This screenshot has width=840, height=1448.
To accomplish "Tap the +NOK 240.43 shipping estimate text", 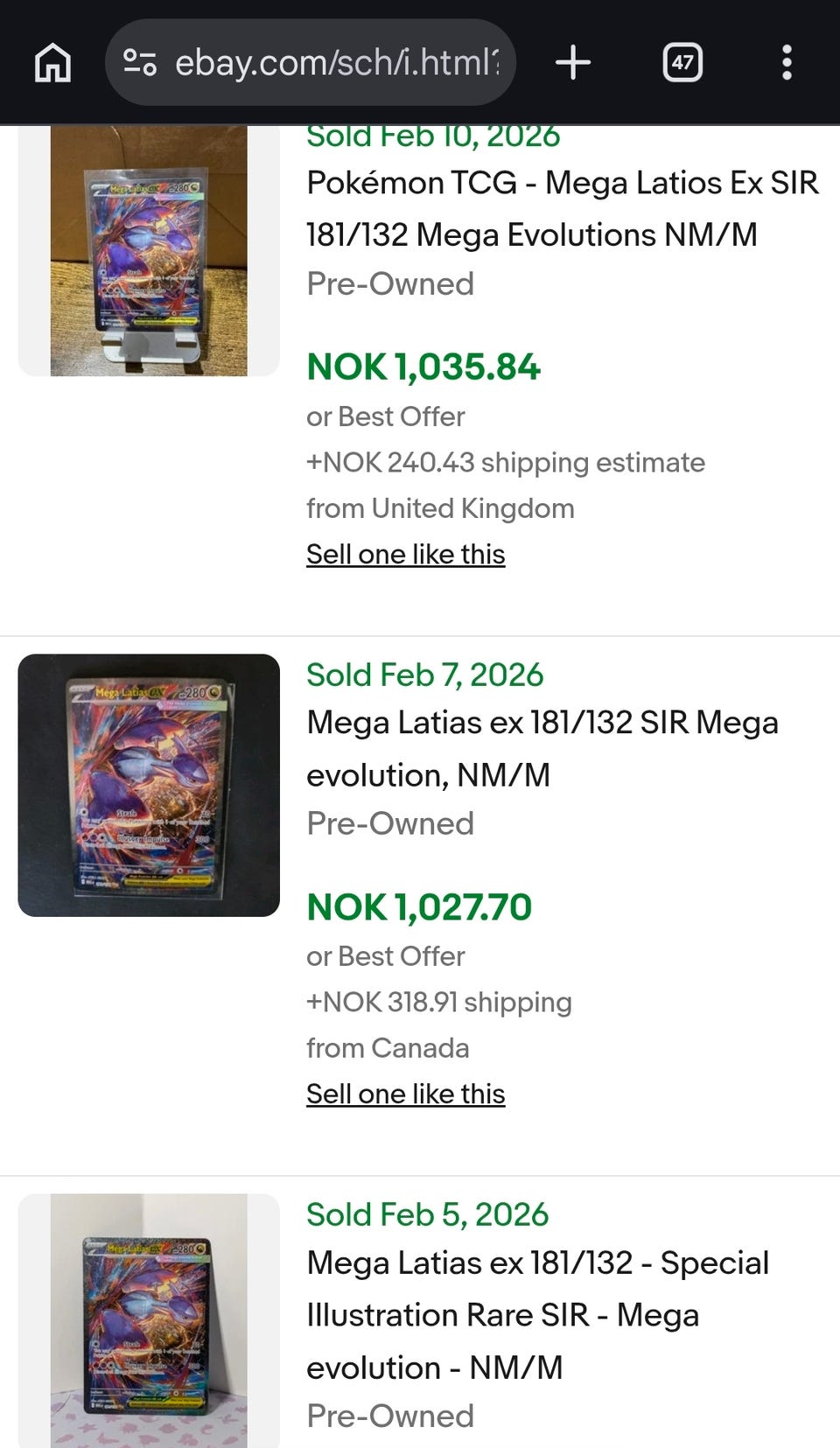I will (x=506, y=462).
